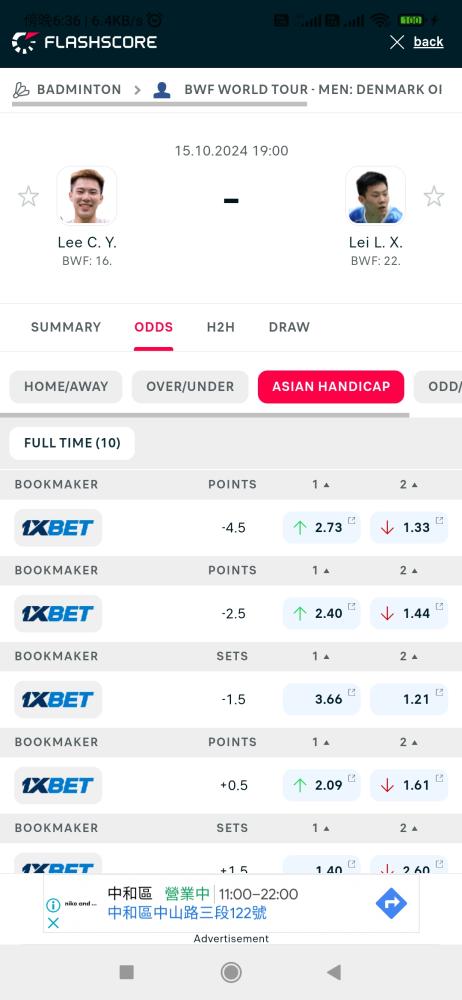Sort column 1 in the Sets -1.5 header
The height and width of the screenshot is (1000, 462).
327,656
